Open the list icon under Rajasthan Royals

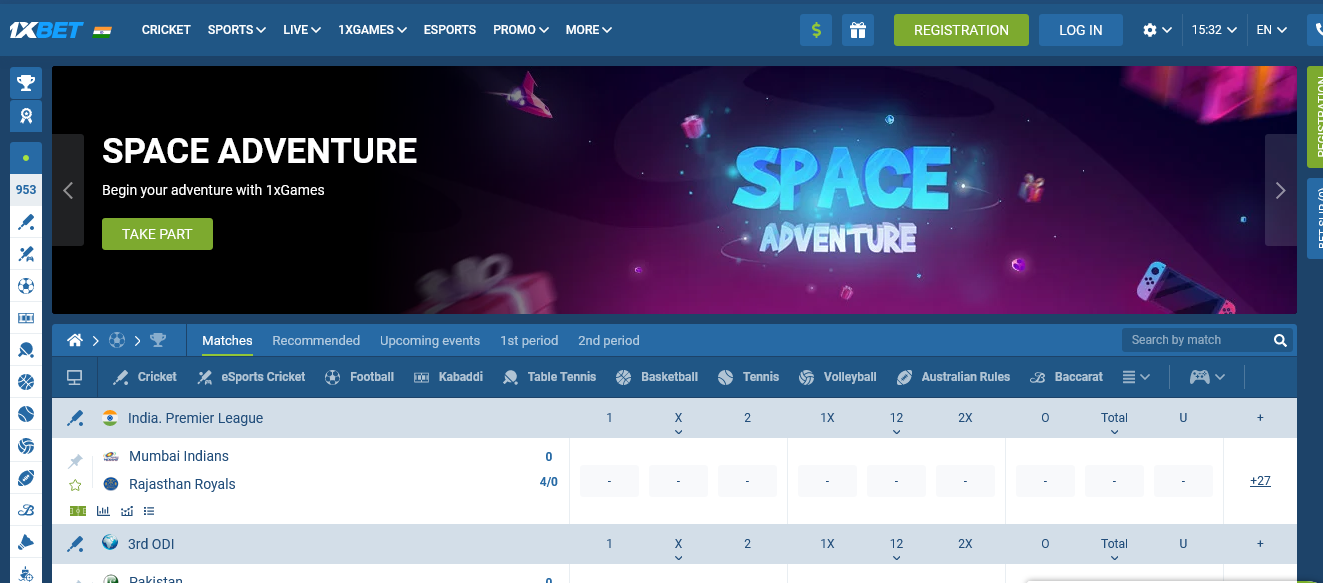(x=149, y=511)
